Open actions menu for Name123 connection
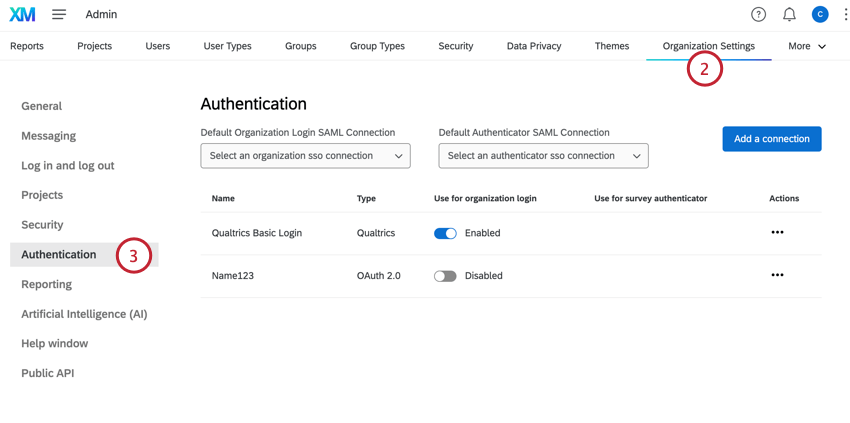The image size is (850, 423). tap(777, 275)
